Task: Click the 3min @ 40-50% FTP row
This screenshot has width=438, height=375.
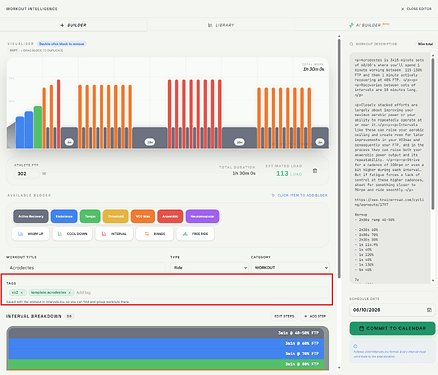Action: 167,333
